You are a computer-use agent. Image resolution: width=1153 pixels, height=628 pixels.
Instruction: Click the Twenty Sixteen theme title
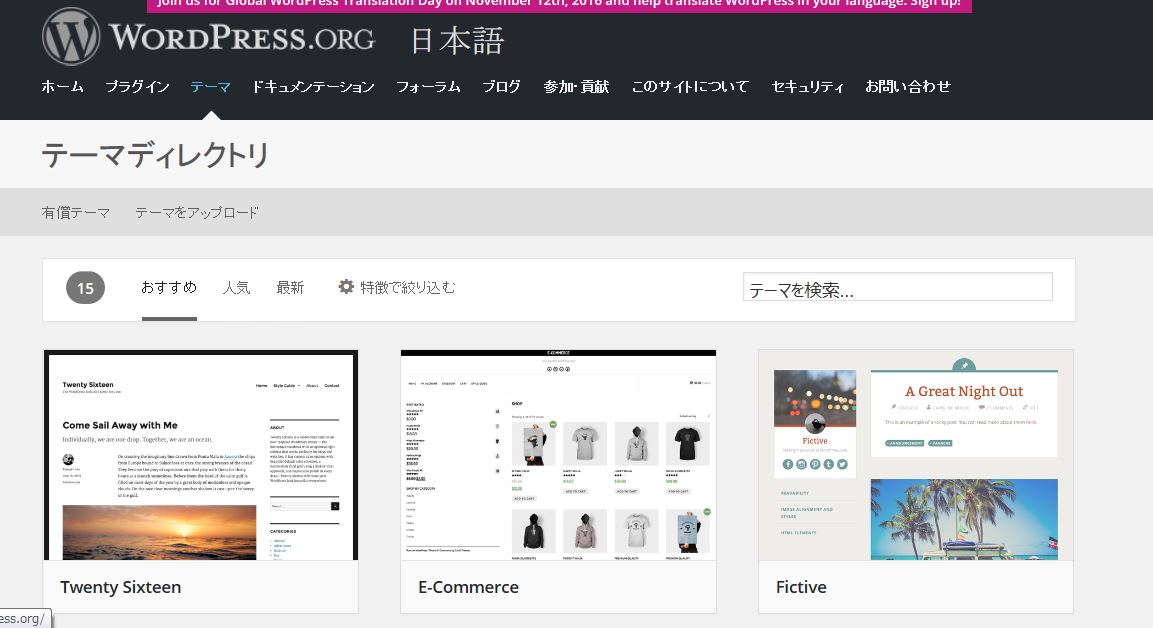coord(121,587)
